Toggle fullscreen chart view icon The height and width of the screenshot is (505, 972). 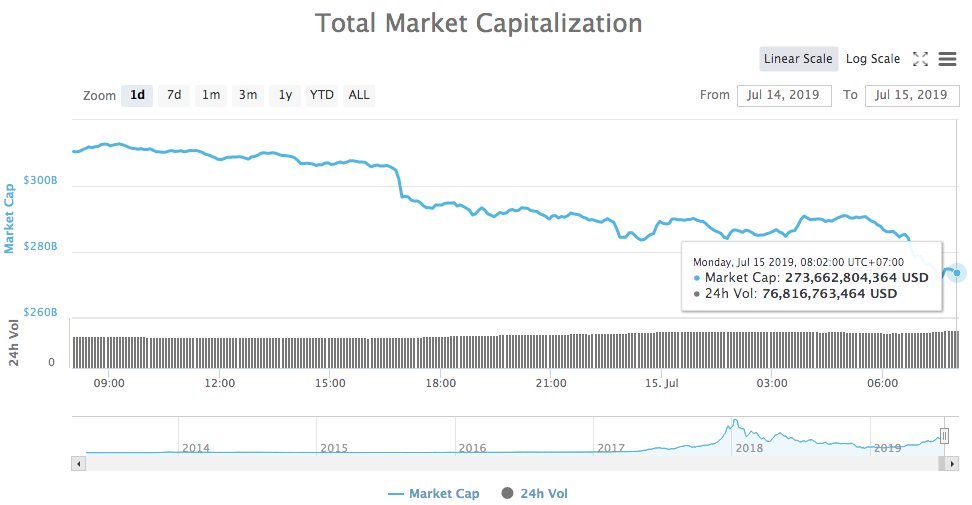921,59
